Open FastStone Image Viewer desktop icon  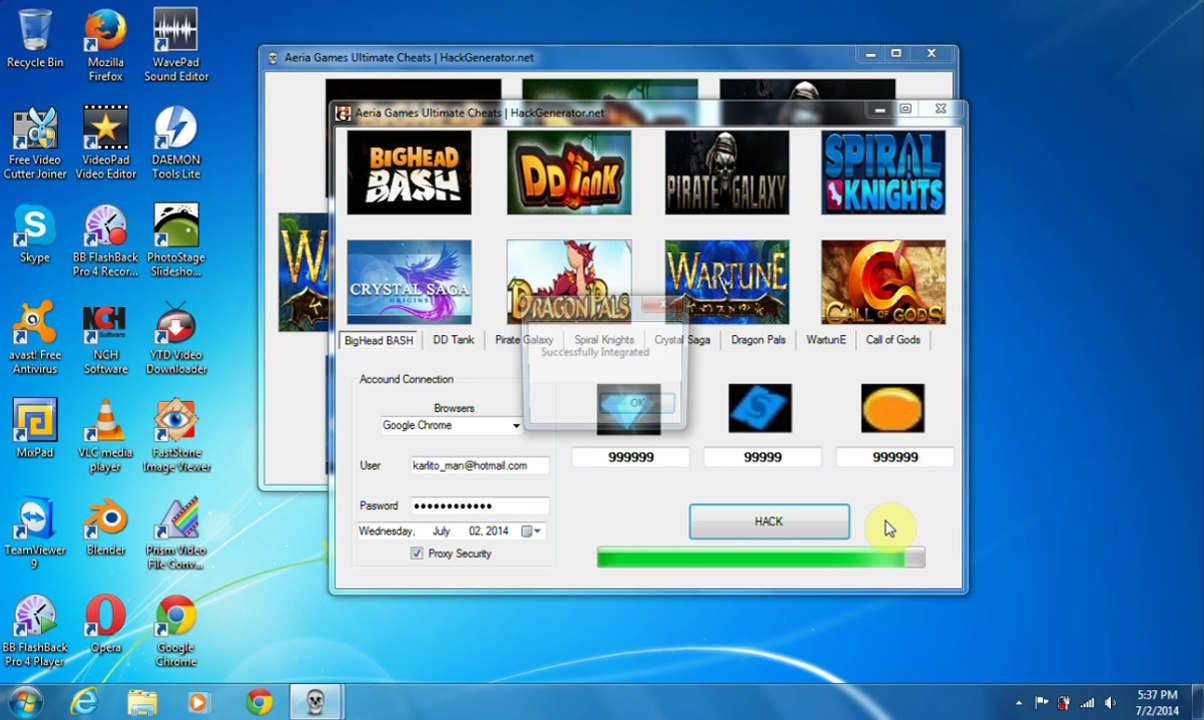[176, 436]
